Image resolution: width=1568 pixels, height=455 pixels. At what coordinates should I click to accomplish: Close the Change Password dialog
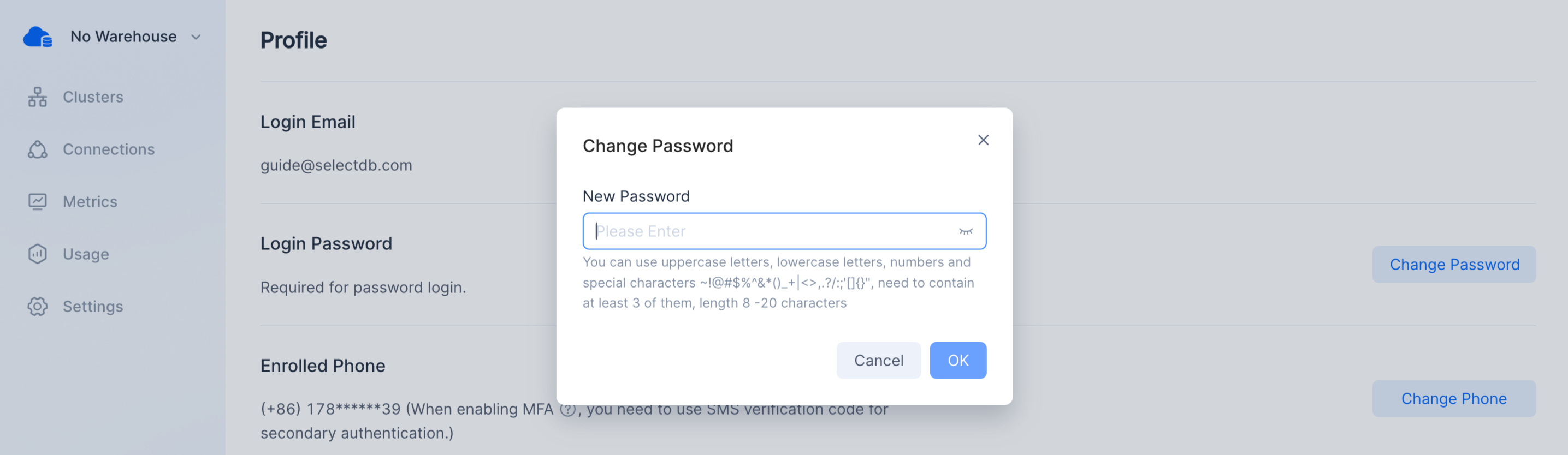pos(983,140)
